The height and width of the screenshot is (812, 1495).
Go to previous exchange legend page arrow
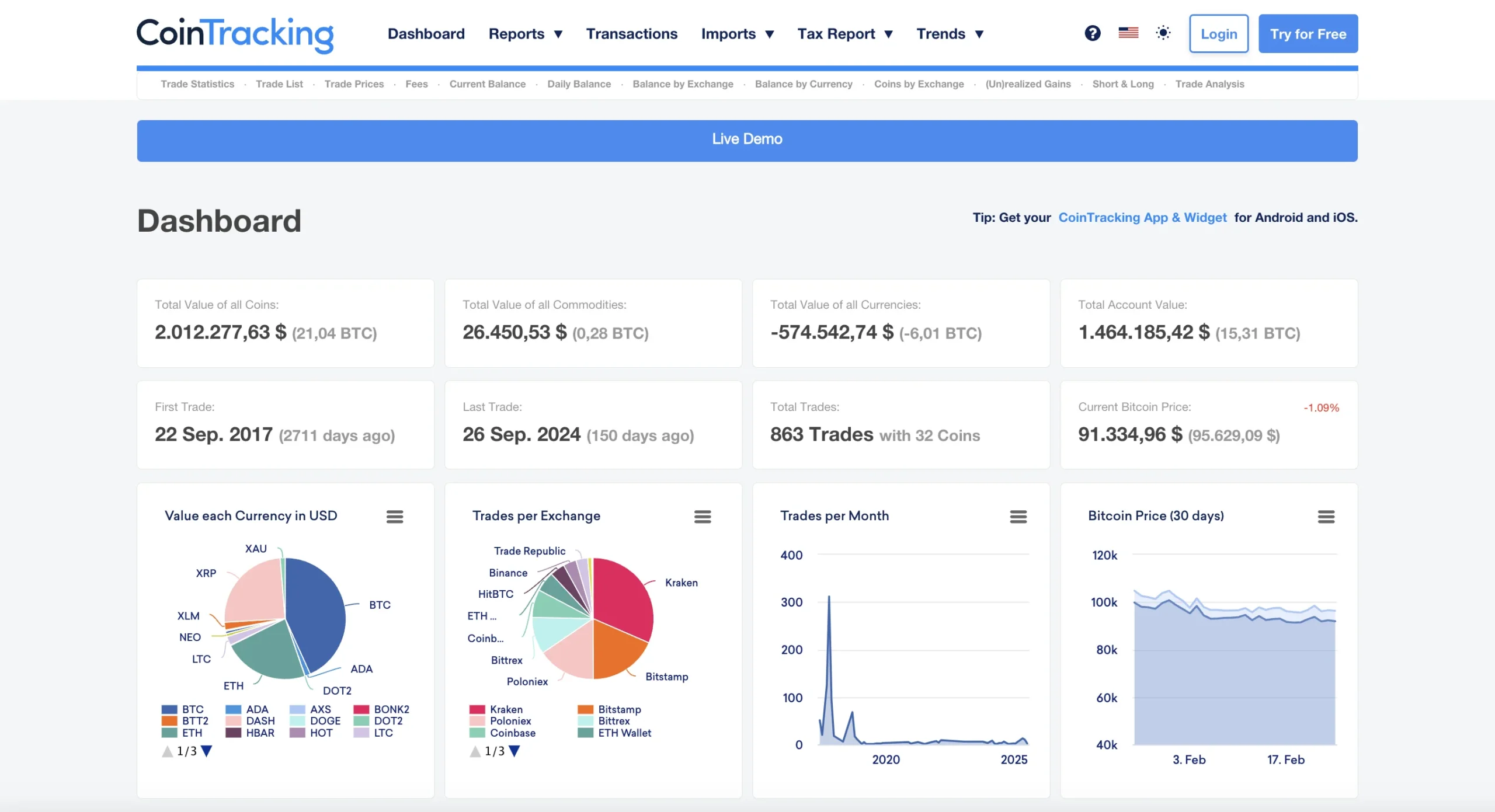pyautogui.click(x=475, y=751)
